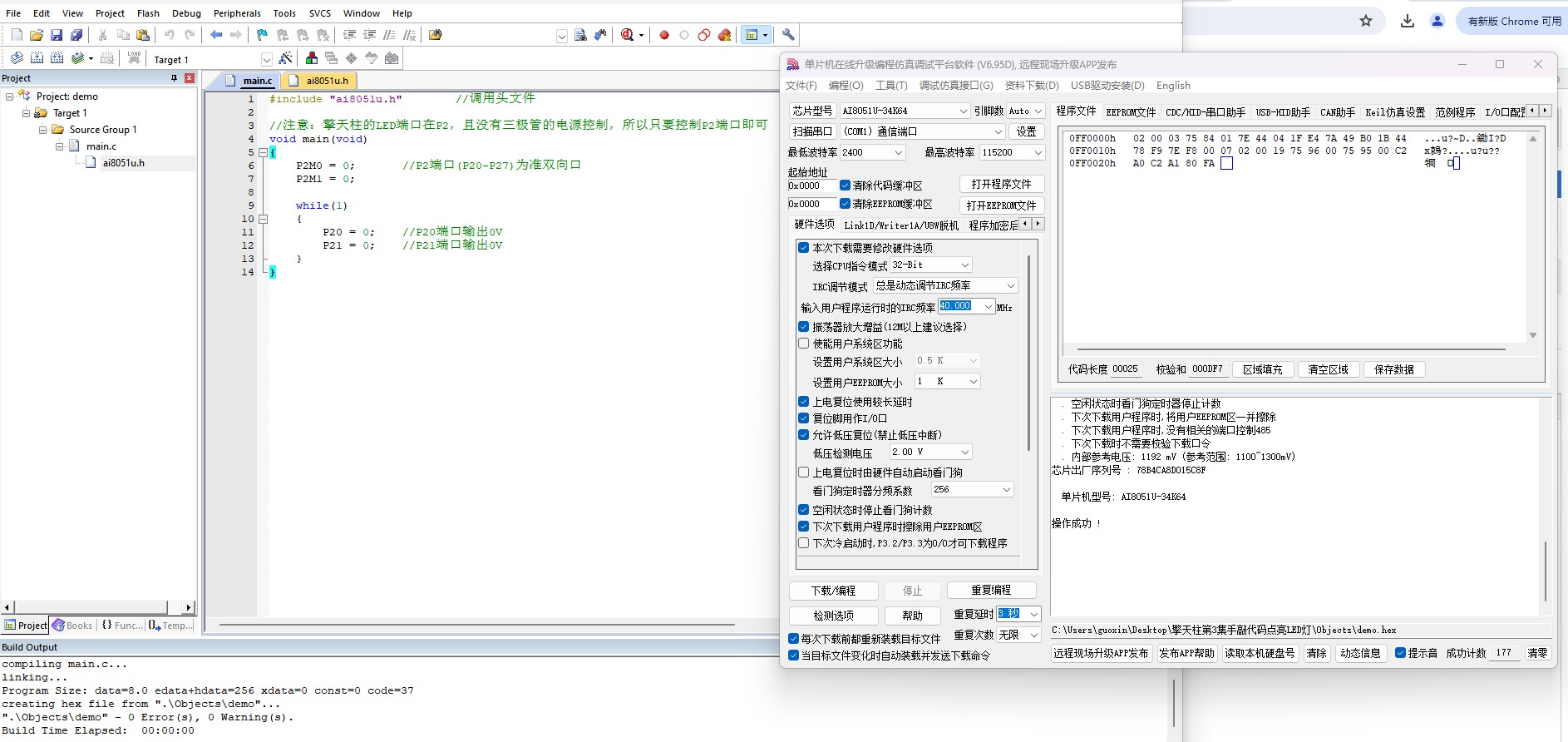This screenshot has width=1568, height=742.
Task: Click the IRC frequency 40.000 input field
Action: 961,306
